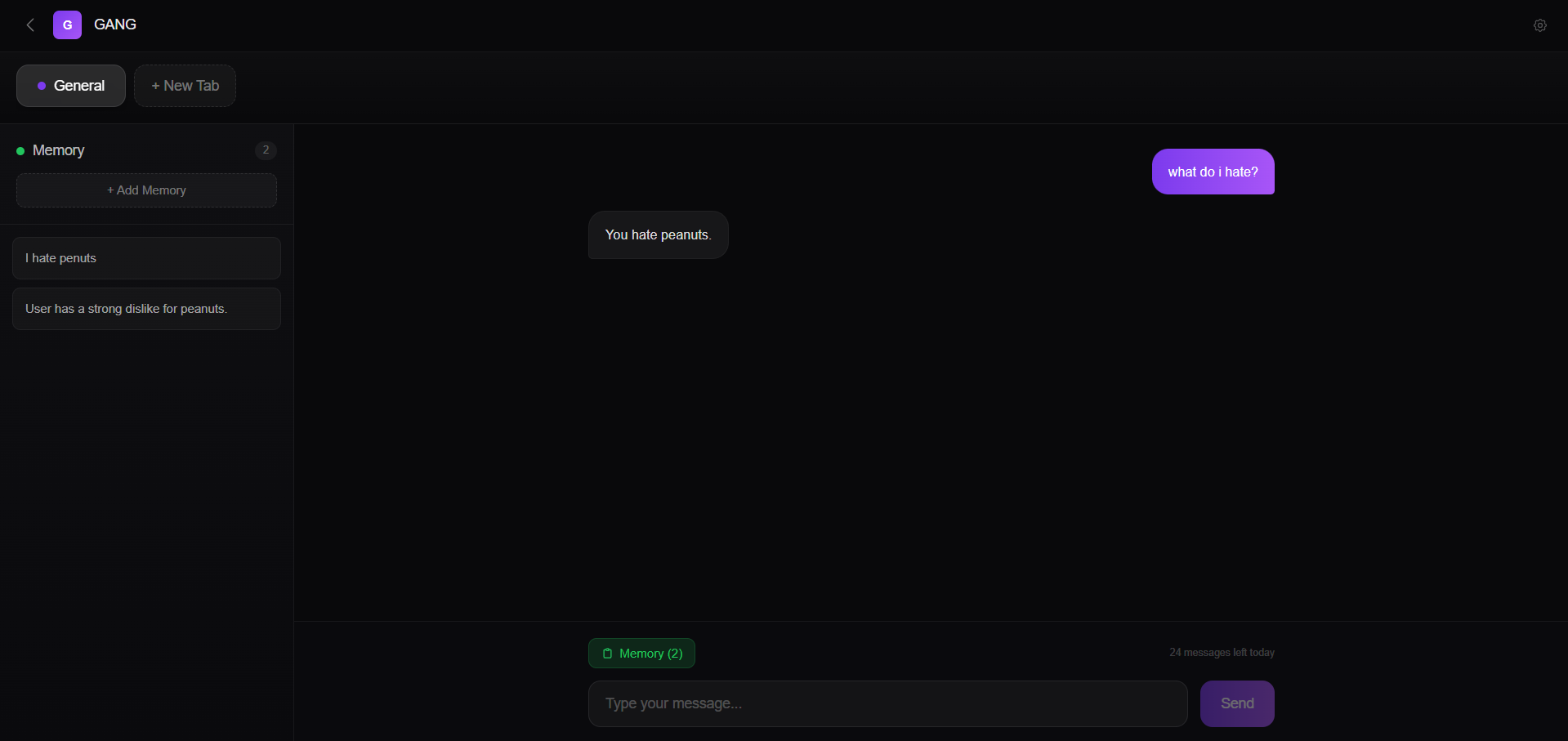The image size is (1568, 741).
Task: Click the '24 messages left today' label
Action: [1222, 653]
